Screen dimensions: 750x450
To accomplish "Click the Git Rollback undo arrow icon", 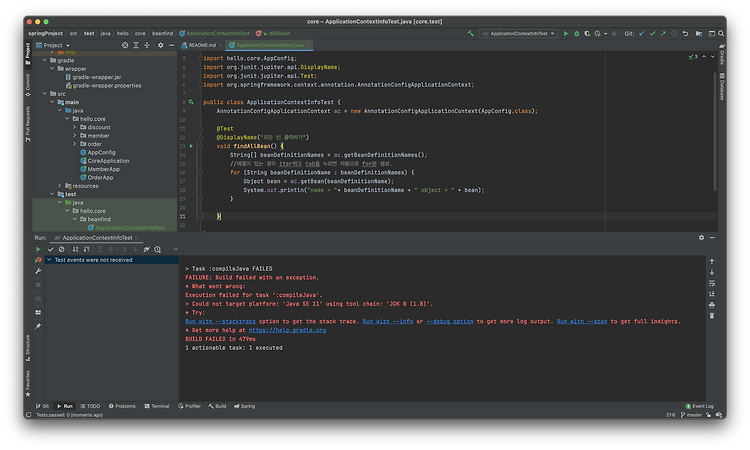I will tap(685, 33).
